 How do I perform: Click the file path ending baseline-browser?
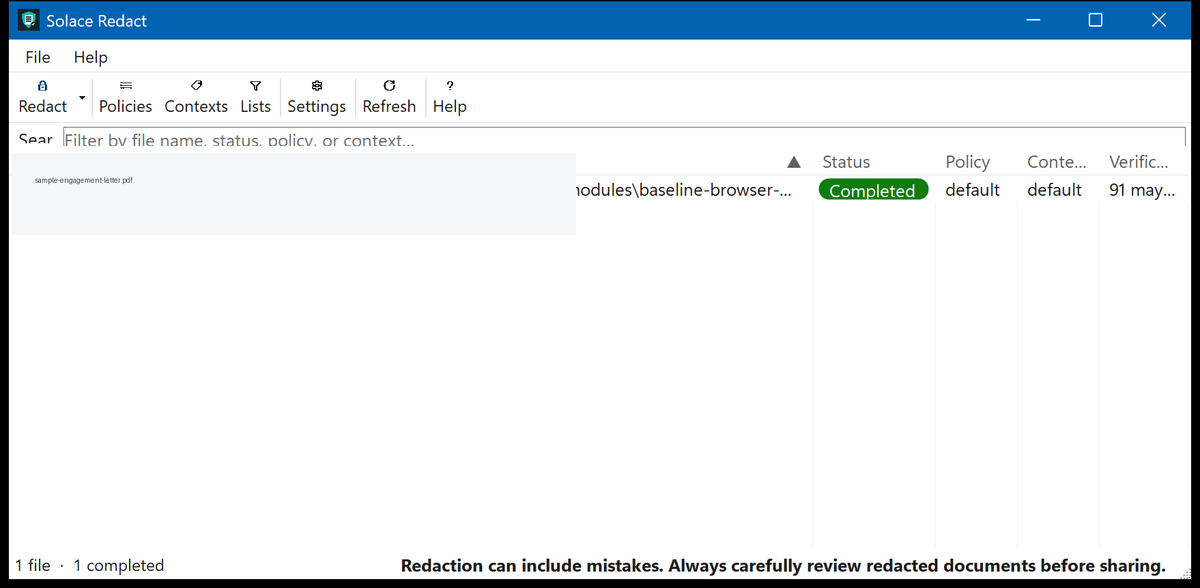point(685,190)
